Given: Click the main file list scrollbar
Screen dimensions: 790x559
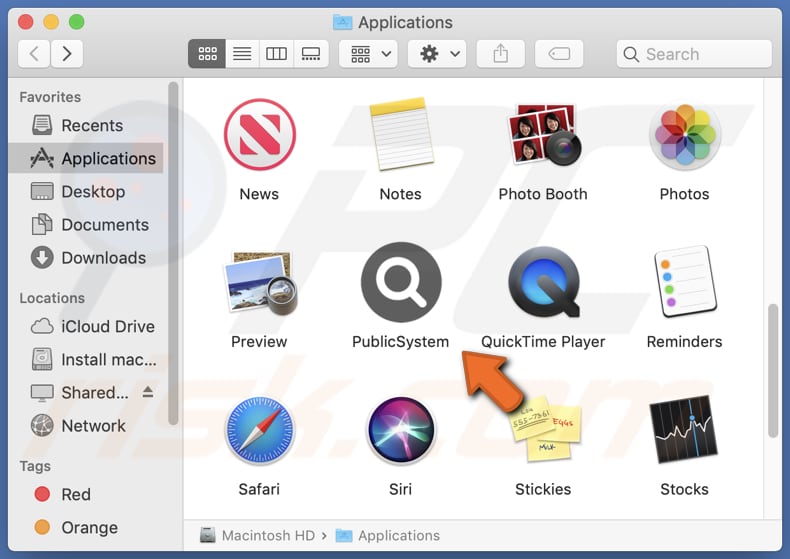Looking at the screenshot, I should tap(773, 371).
